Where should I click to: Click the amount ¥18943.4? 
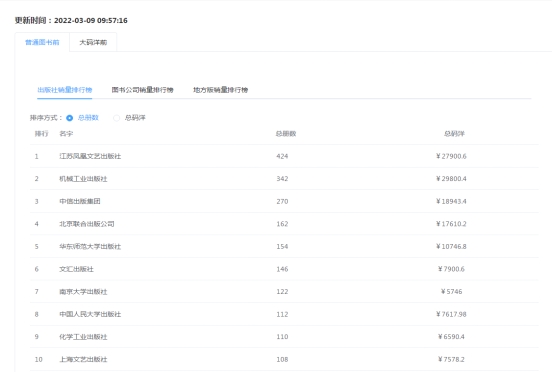pyautogui.click(x=451, y=201)
